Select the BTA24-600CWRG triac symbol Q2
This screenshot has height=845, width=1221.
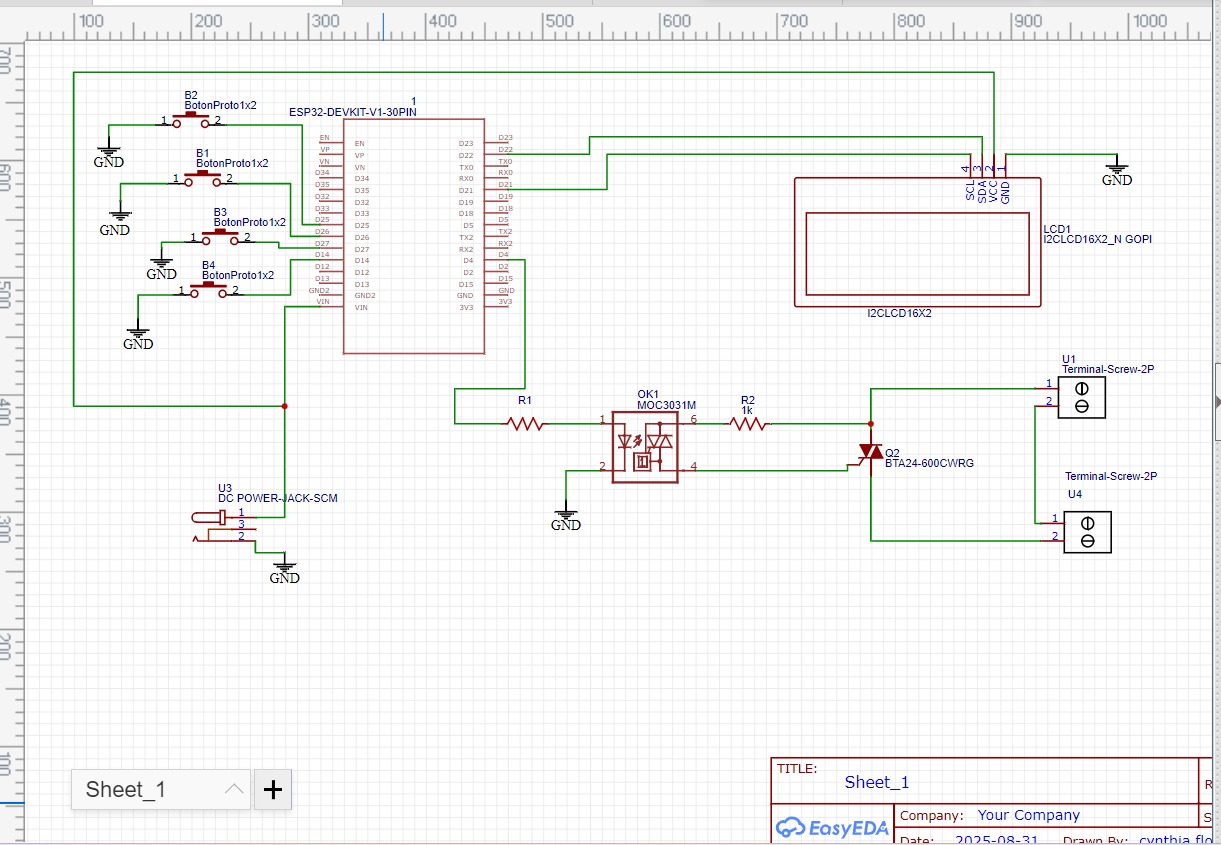pyautogui.click(x=870, y=453)
